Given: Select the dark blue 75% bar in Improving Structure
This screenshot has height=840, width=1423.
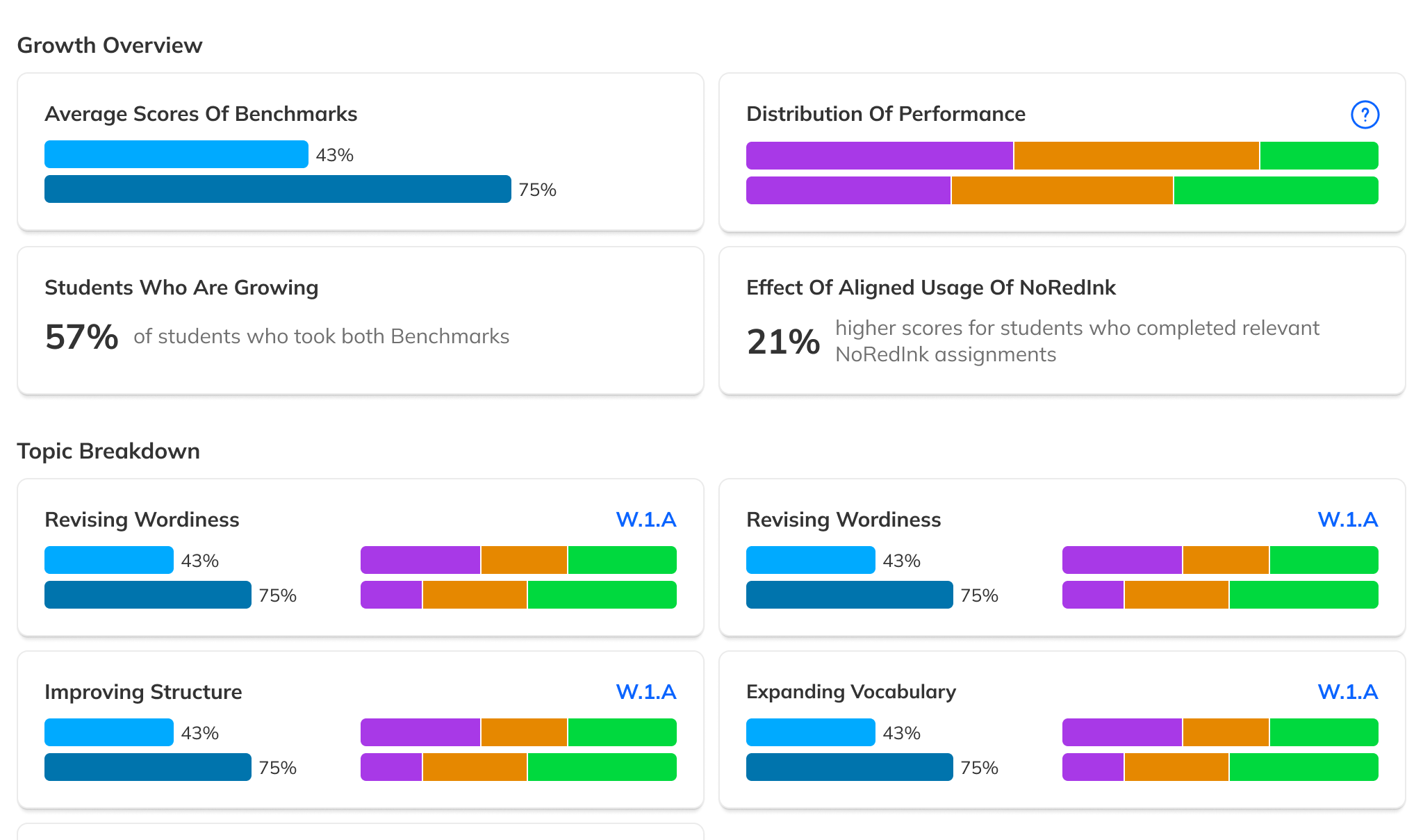Looking at the screenshot, I should coord(147,767).
